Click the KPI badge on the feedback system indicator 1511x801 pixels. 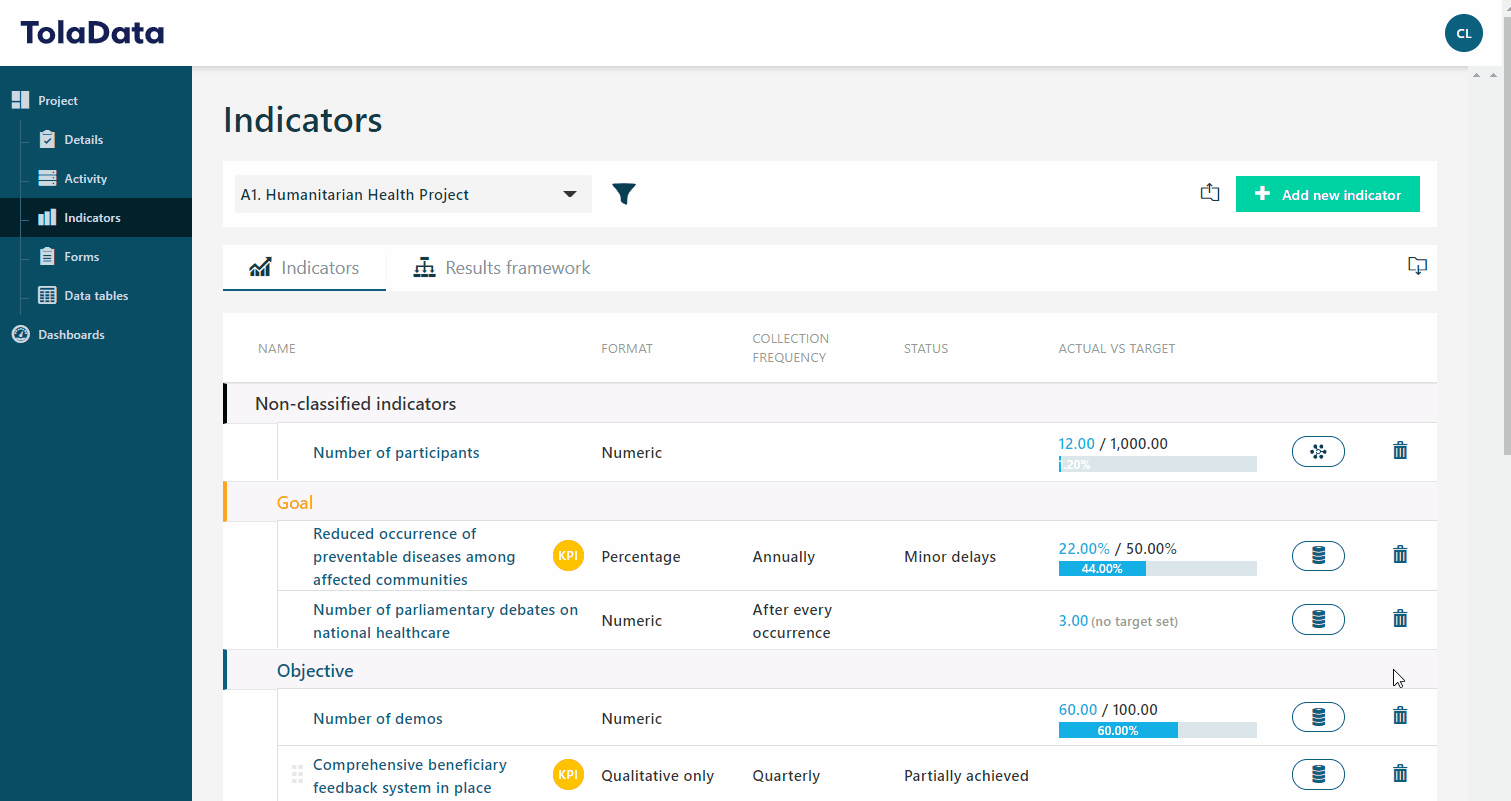(x=568, y=775)
